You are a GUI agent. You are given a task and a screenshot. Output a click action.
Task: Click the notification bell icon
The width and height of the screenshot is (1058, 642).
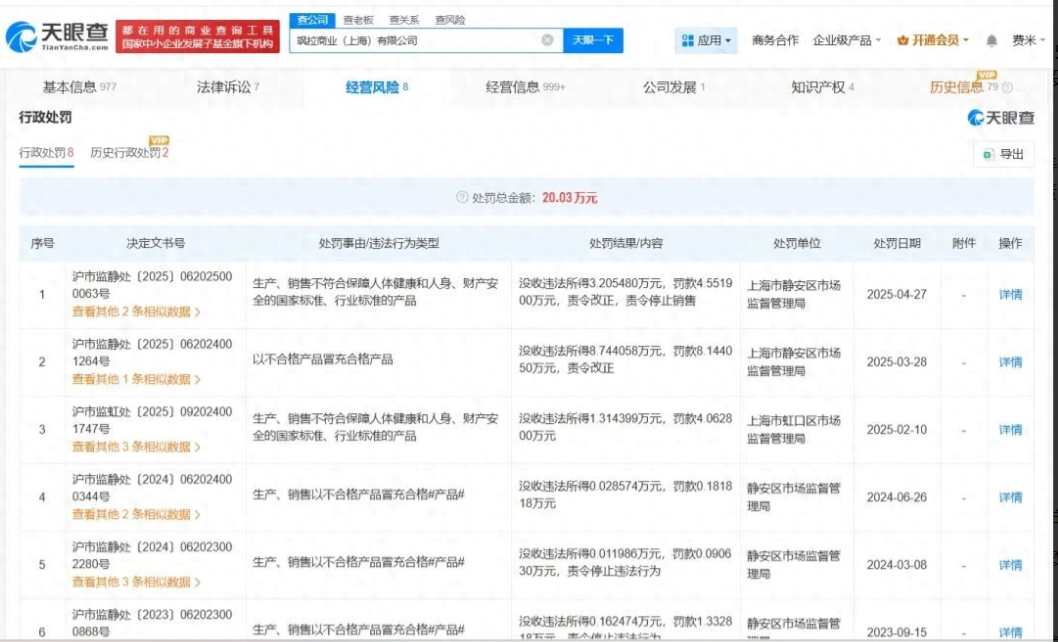pos(991,41)
